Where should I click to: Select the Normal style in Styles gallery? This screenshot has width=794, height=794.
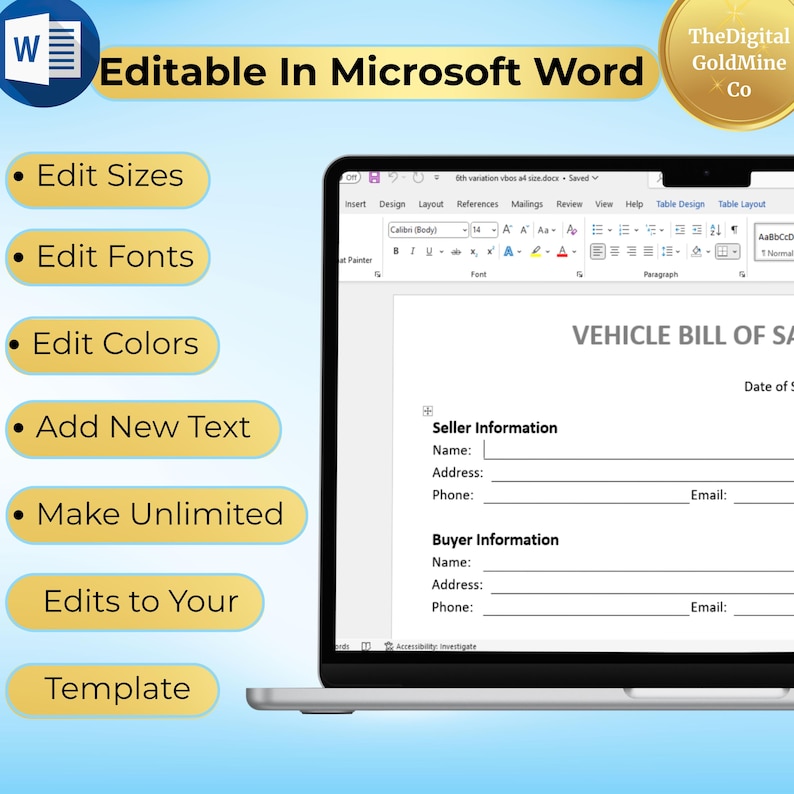[775, 243]
